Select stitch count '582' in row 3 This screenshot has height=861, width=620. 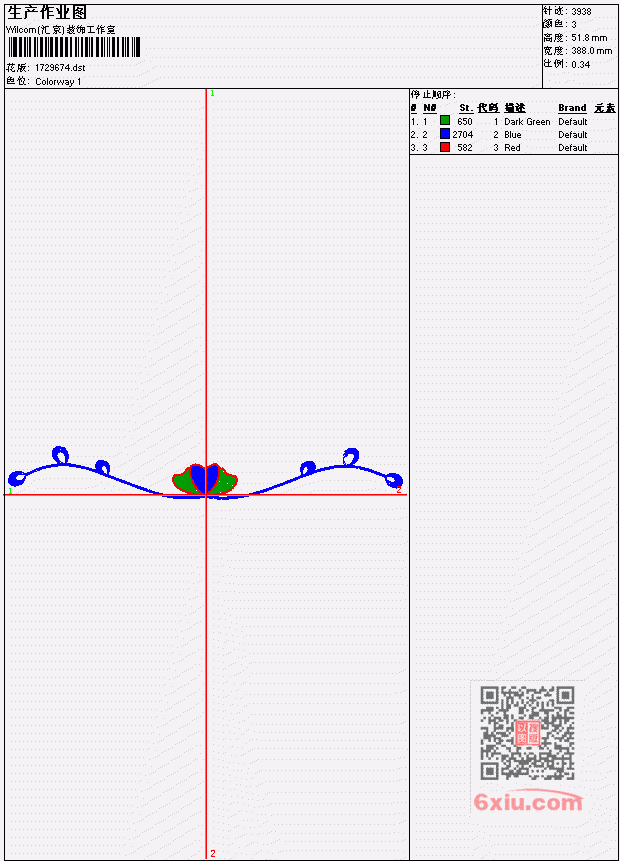point(465,148)
